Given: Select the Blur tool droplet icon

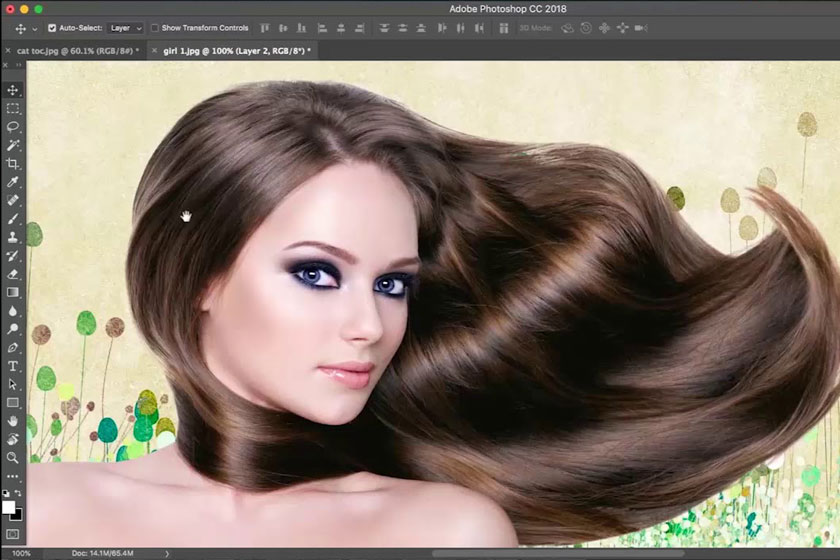Looking at the screenshot, I should pyautogui.click(x=13, y=311).
